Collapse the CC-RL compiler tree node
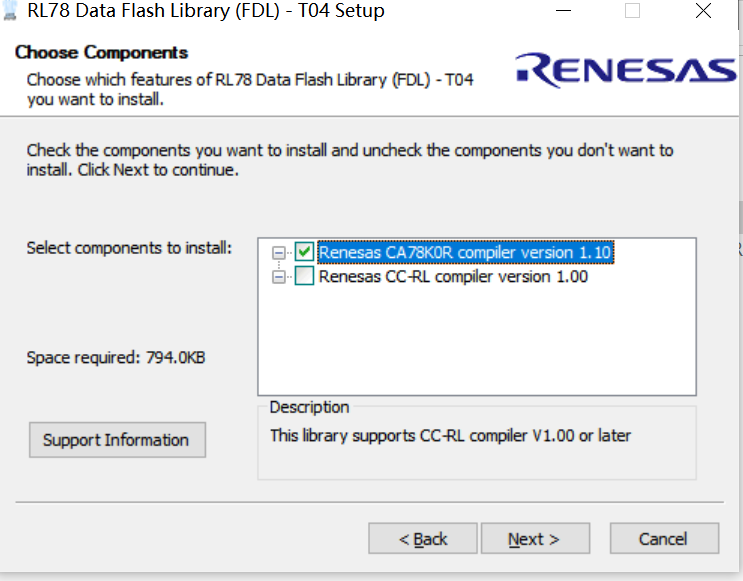Viewport: 743px width, 581px height. (279, 277)
